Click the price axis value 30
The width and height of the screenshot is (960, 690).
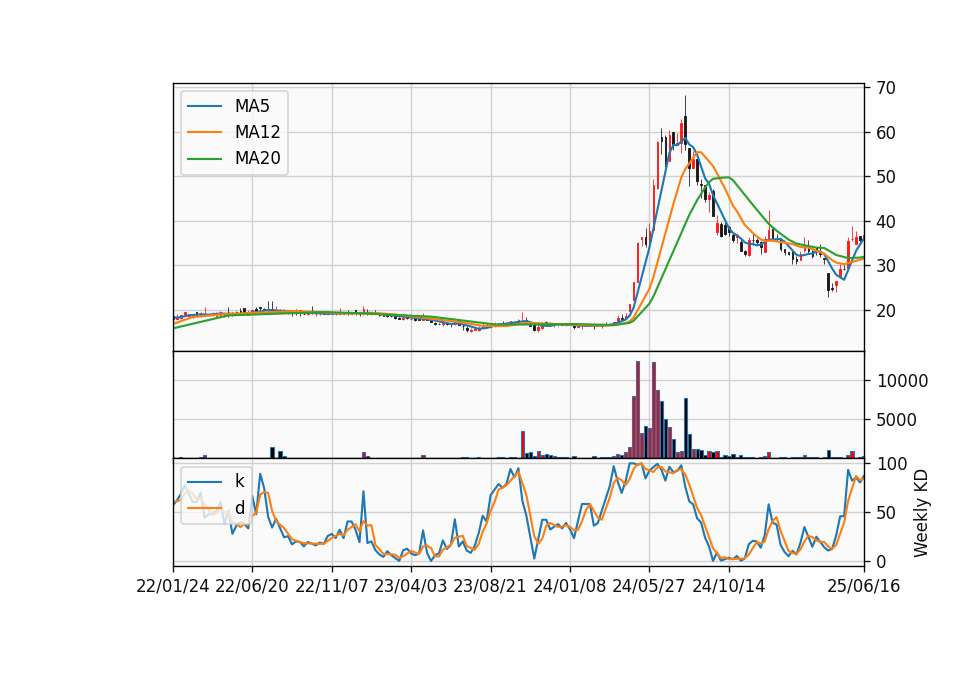tap(886, 266)
